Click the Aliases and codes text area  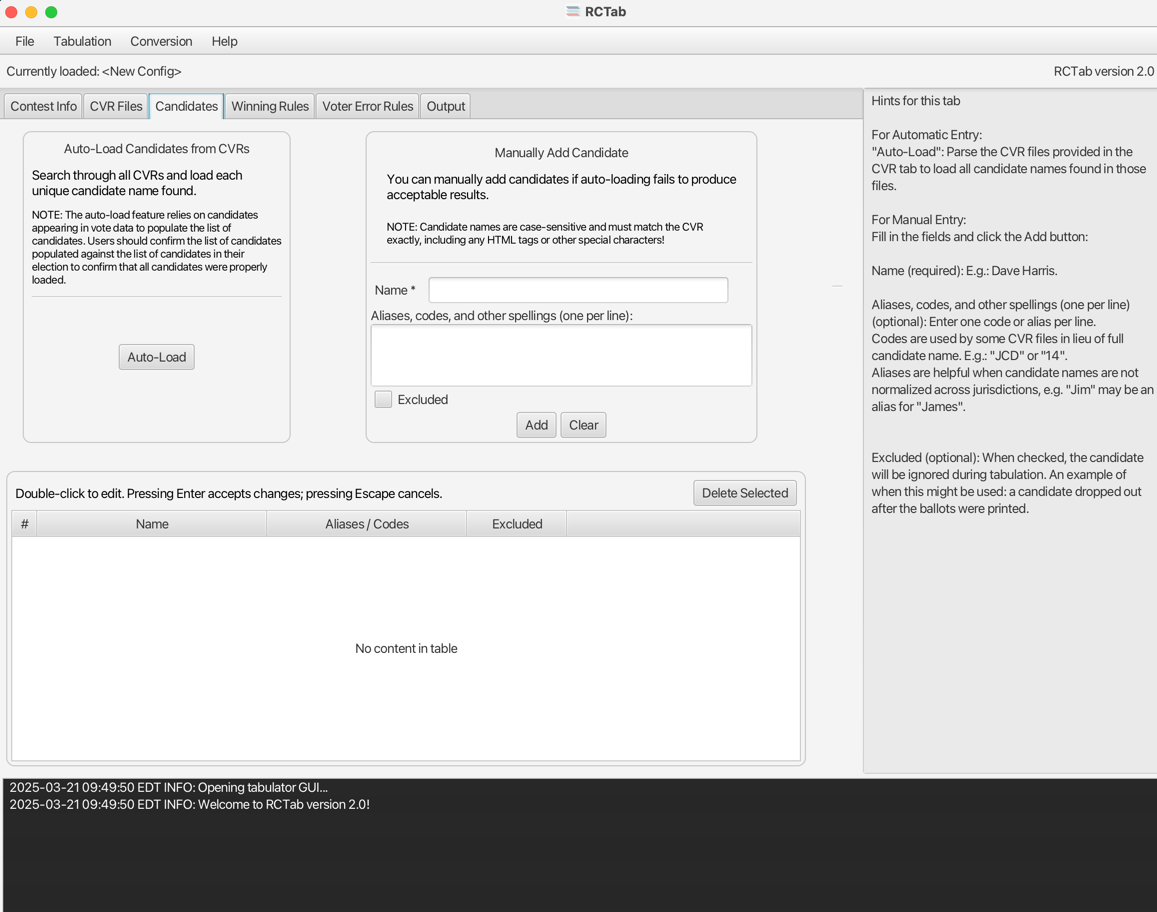point(562,356)
